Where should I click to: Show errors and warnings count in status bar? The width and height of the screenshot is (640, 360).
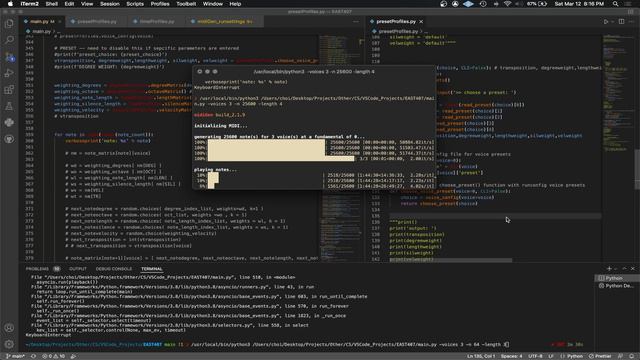click(x=53, y=356)
